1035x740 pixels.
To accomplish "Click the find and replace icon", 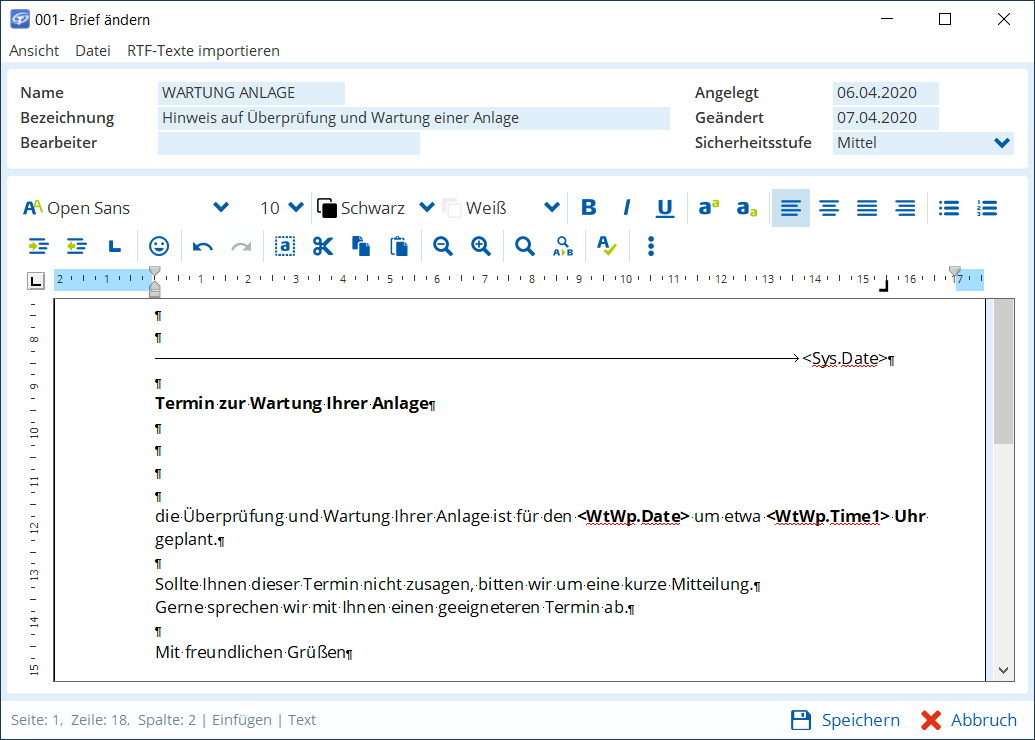I will tap(563, 246).
